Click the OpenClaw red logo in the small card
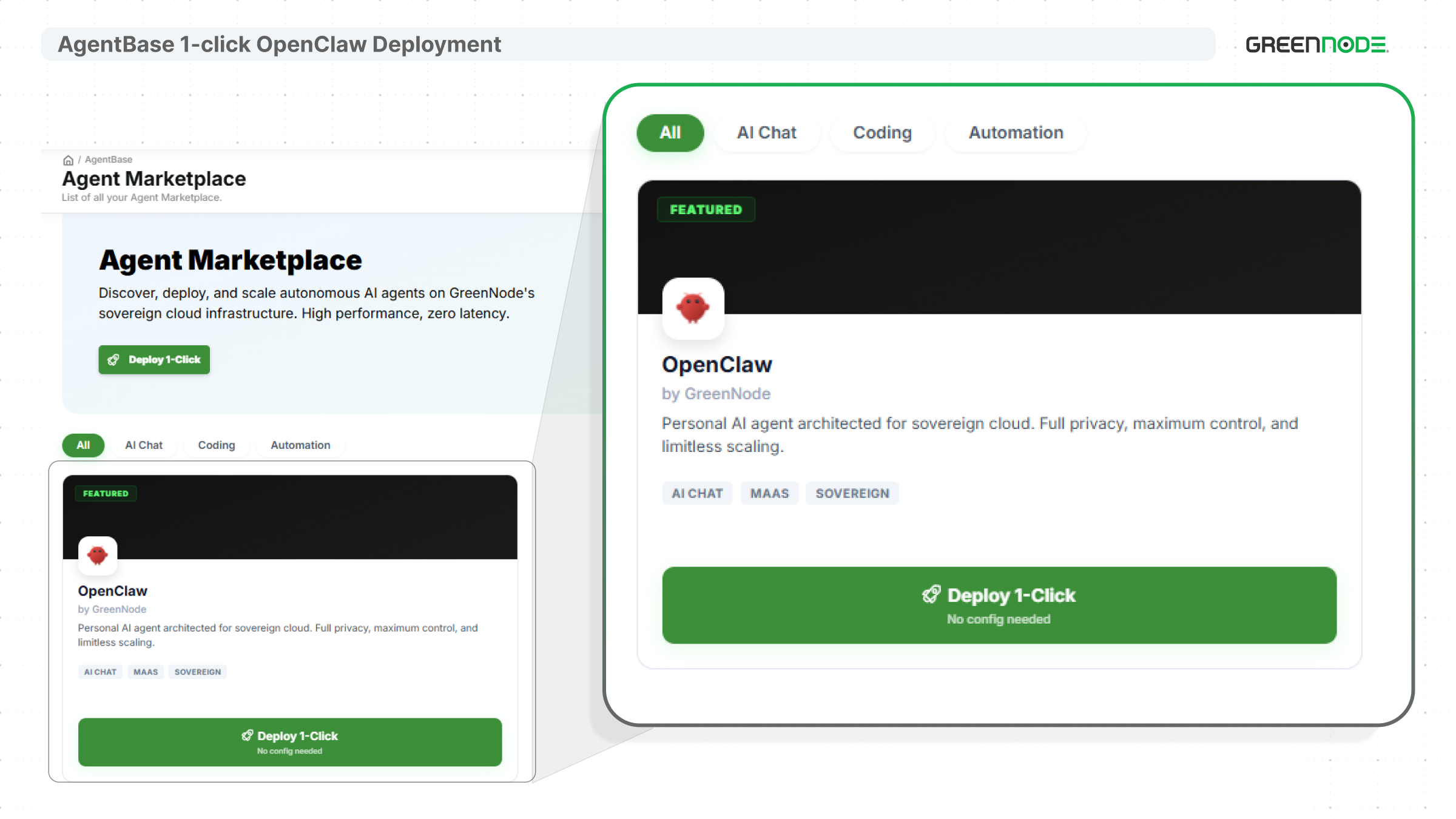Image resolution: width=1456 pixels, height=819 pixels. (x=98, y=555)
